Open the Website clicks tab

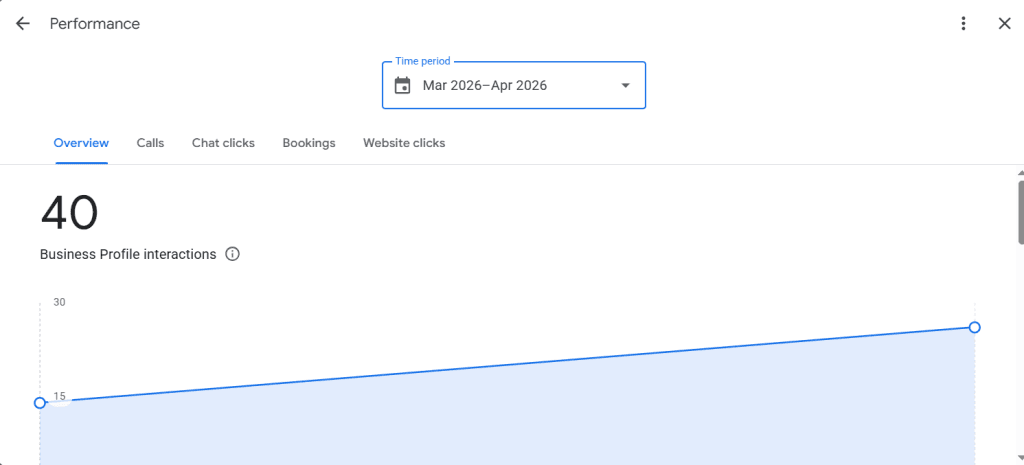click(x=404, y=143)
